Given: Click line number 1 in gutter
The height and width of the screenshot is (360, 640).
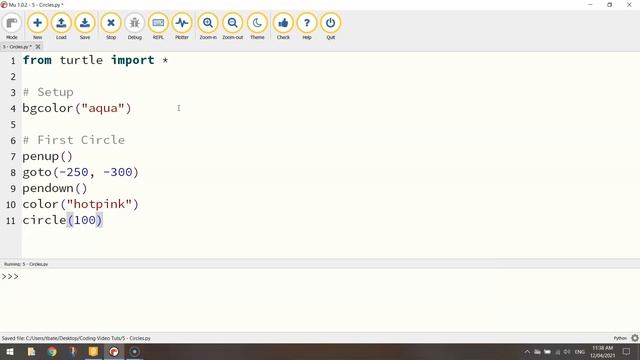Looking at the screenshot, I should pos(13,61).
